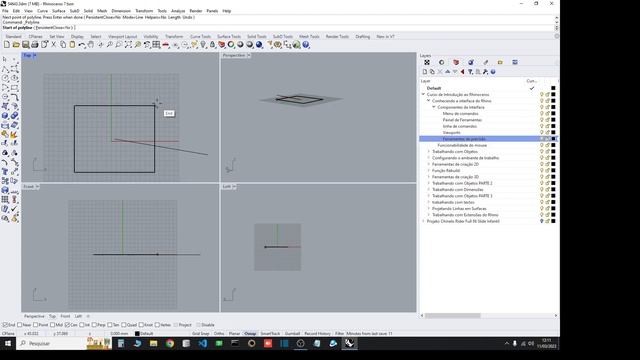This screenshot has width=640, height=360.
Task: Click the layer Tools hammer icon
Action: 485,72
